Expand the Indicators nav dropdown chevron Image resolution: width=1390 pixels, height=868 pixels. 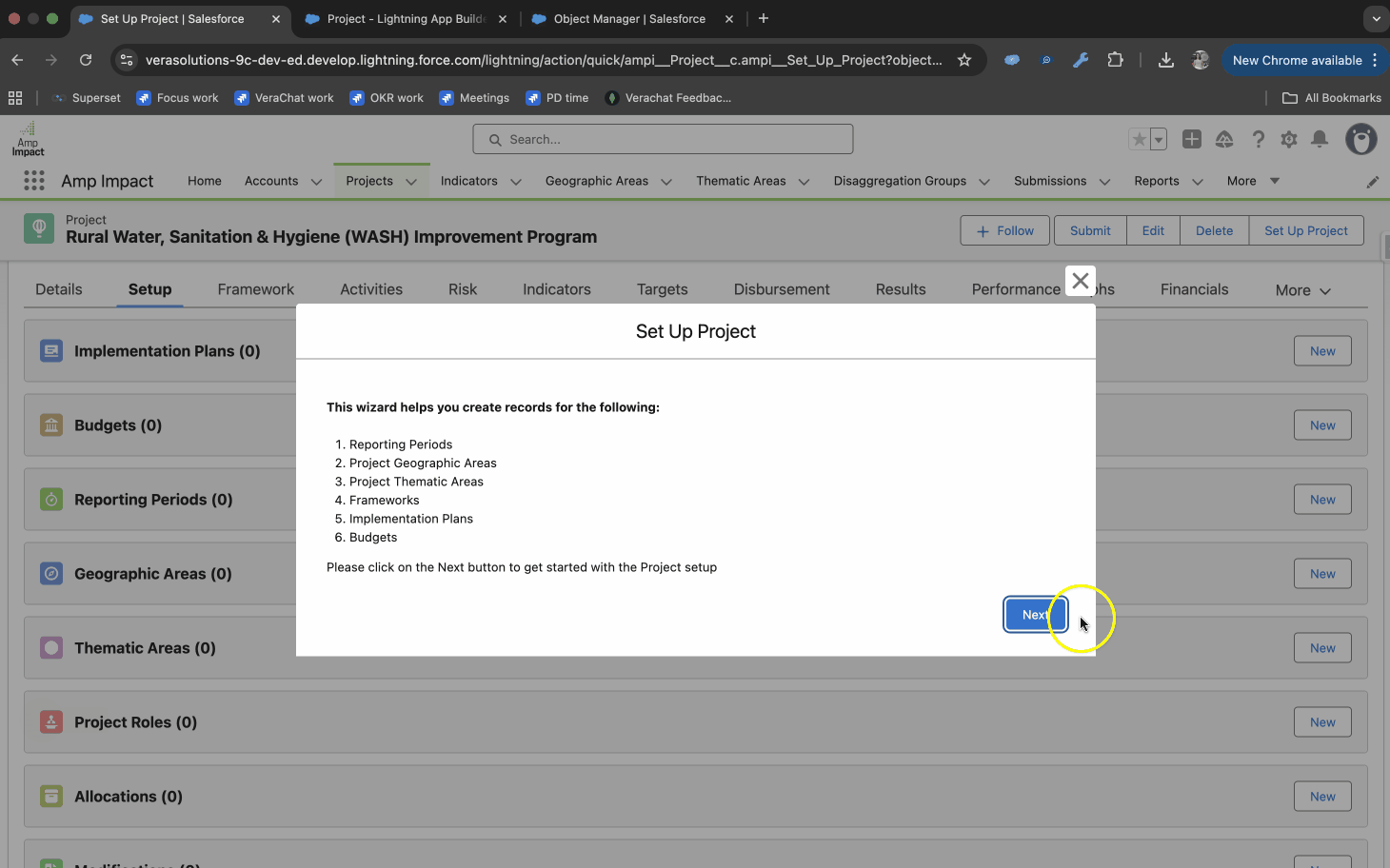point(516,182)
